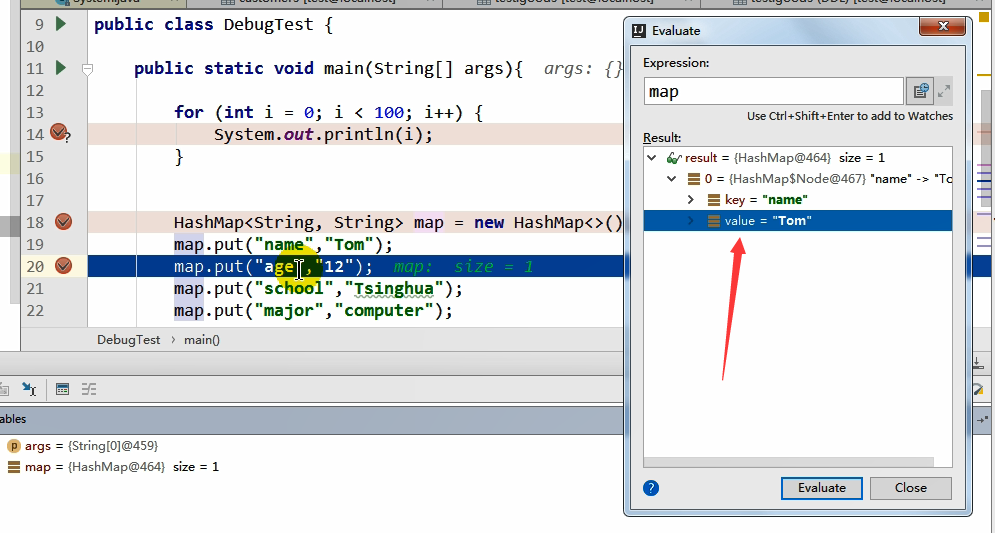Click "Tsinghua" string on line 21
The width and height of the screenshot is (995, 533).
393,289
